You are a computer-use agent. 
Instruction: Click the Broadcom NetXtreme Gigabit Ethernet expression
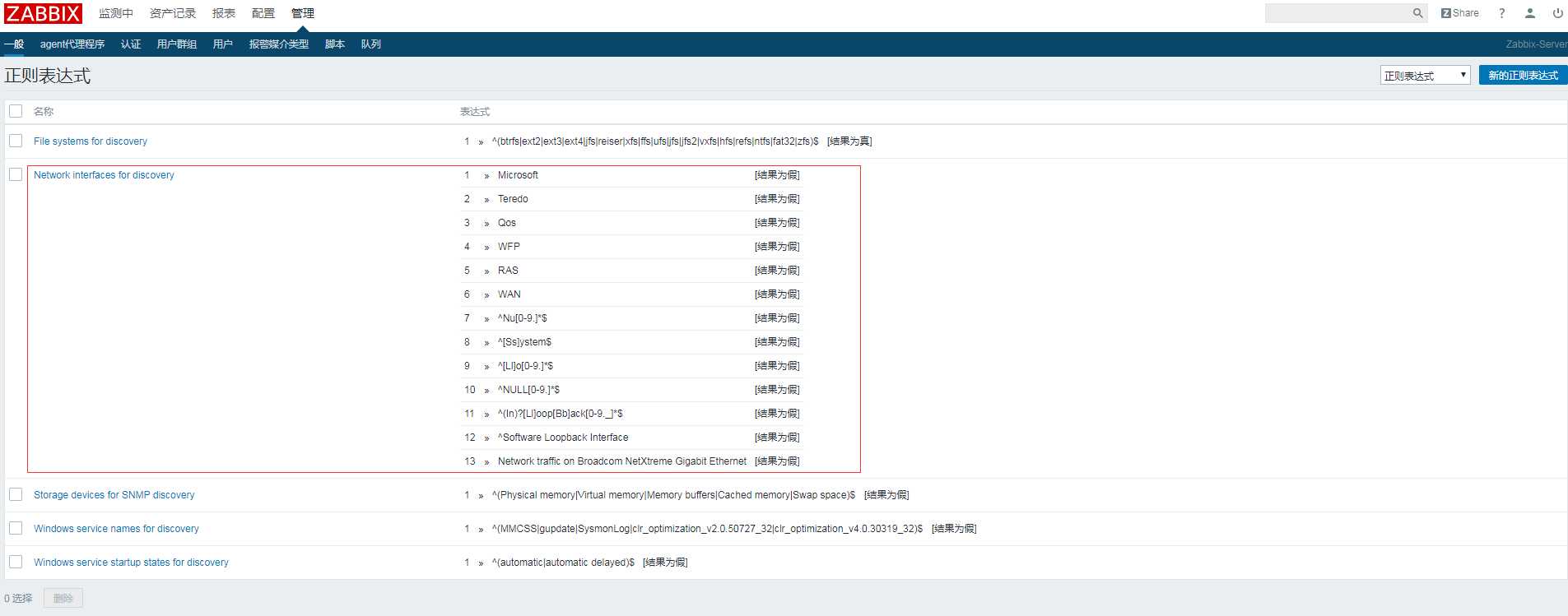click(x=622, y=461)
